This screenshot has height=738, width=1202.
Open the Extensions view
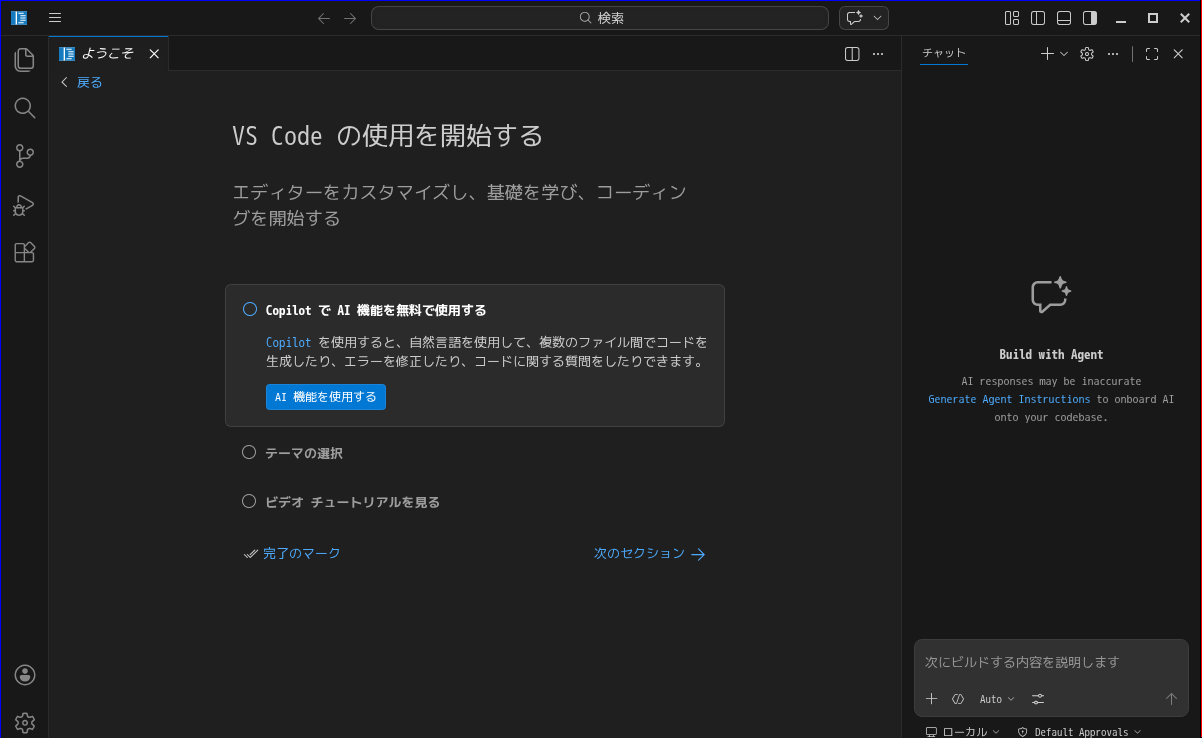pyautogui.click(x=25, y=253)
